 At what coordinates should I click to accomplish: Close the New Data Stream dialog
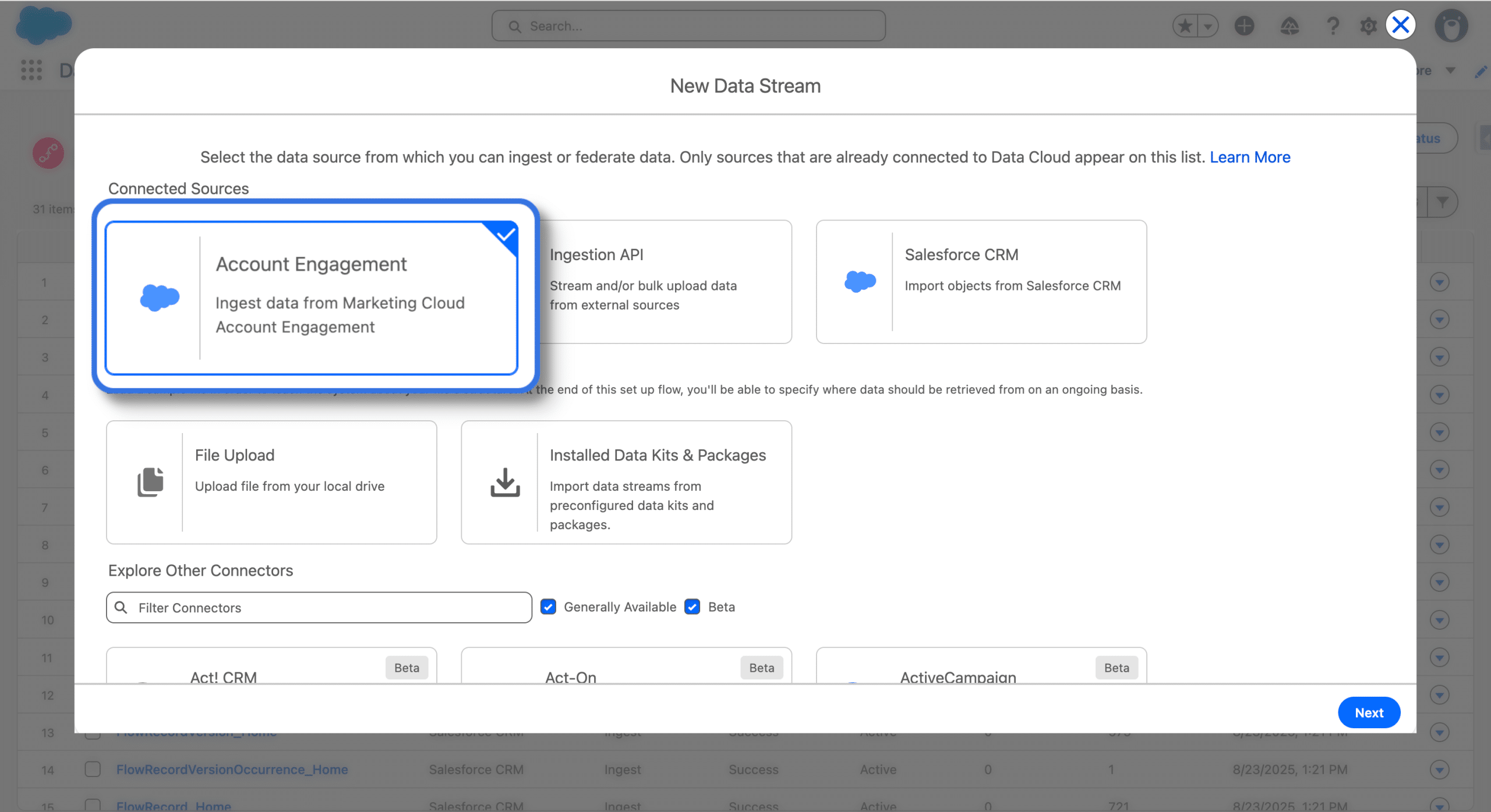1400,24
